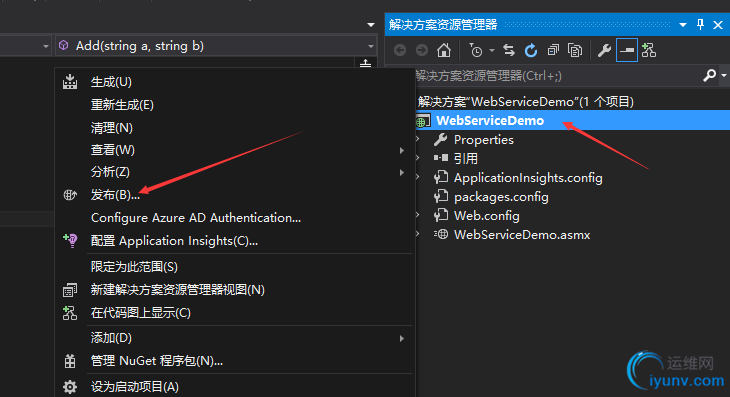
Task: Select packages.config file
Action: coord(501,197)
